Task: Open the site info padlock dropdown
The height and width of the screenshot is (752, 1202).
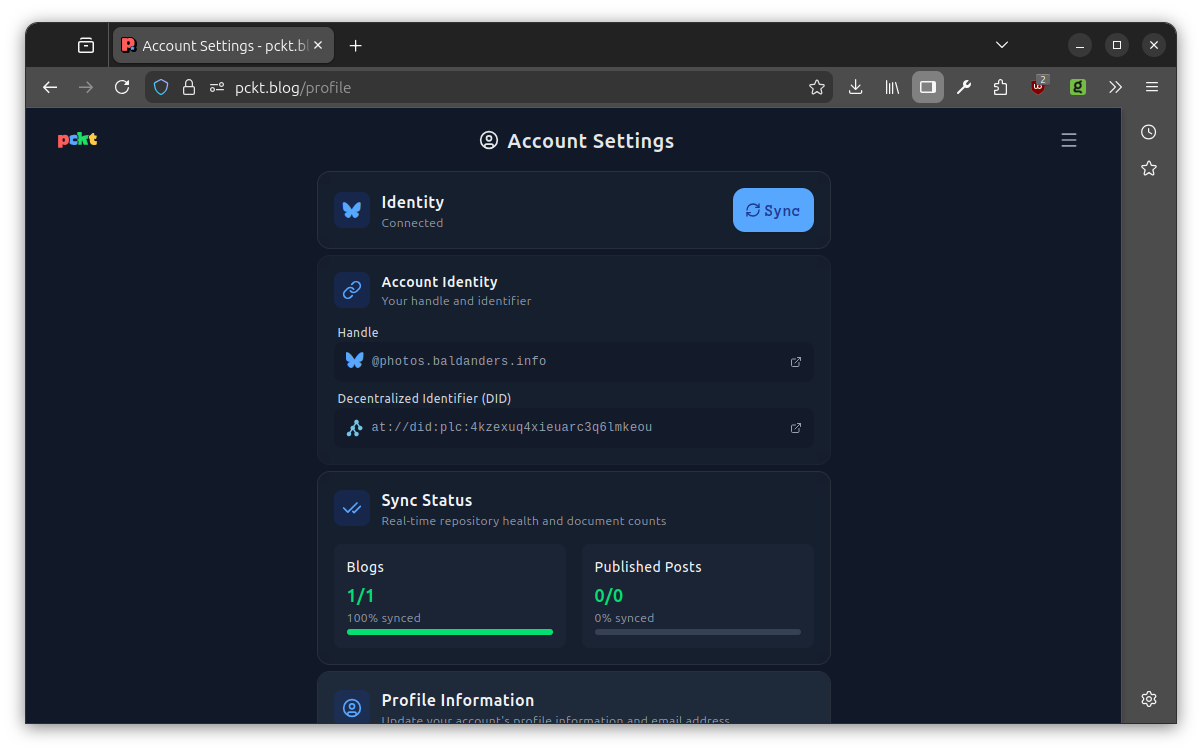Action: [x=189, y=87]
